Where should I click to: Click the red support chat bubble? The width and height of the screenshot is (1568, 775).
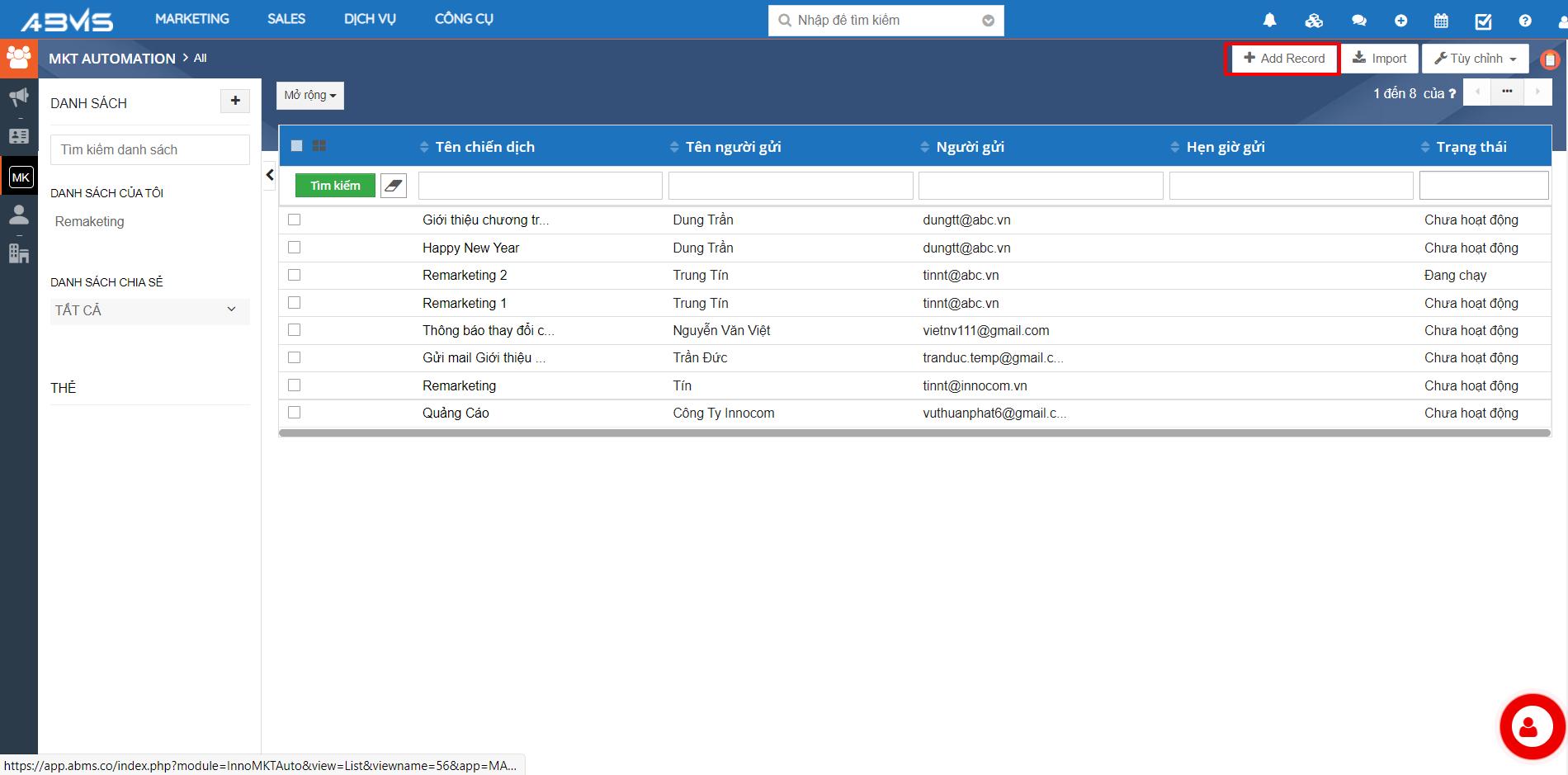pos(1532,726)
